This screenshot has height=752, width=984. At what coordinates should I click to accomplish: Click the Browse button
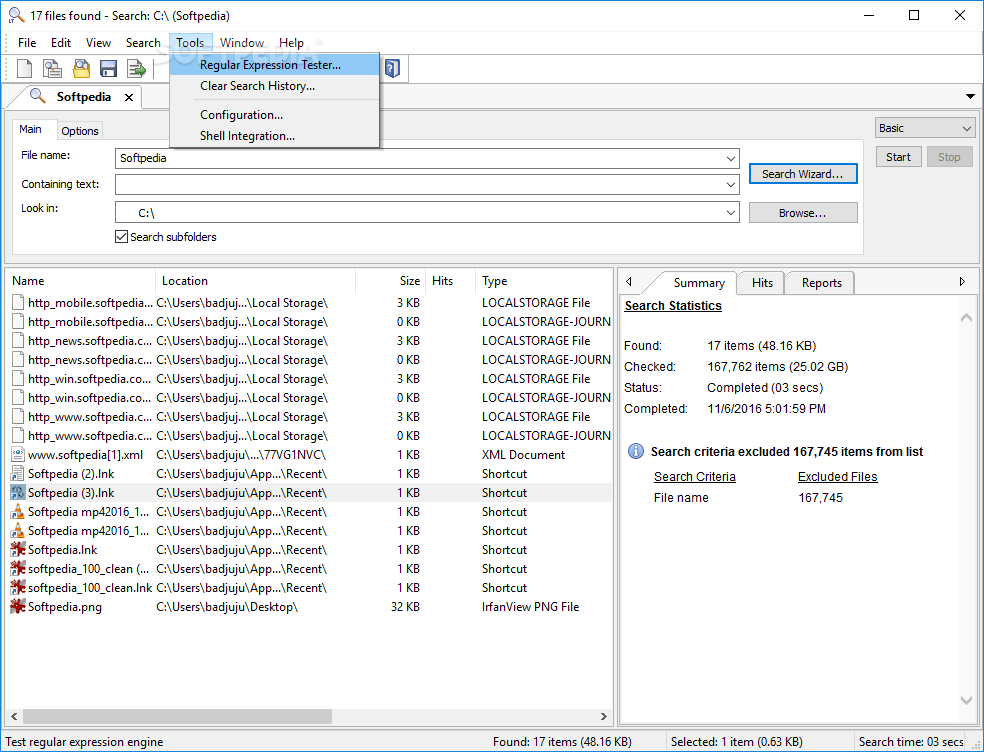click(x=803, y=213)
